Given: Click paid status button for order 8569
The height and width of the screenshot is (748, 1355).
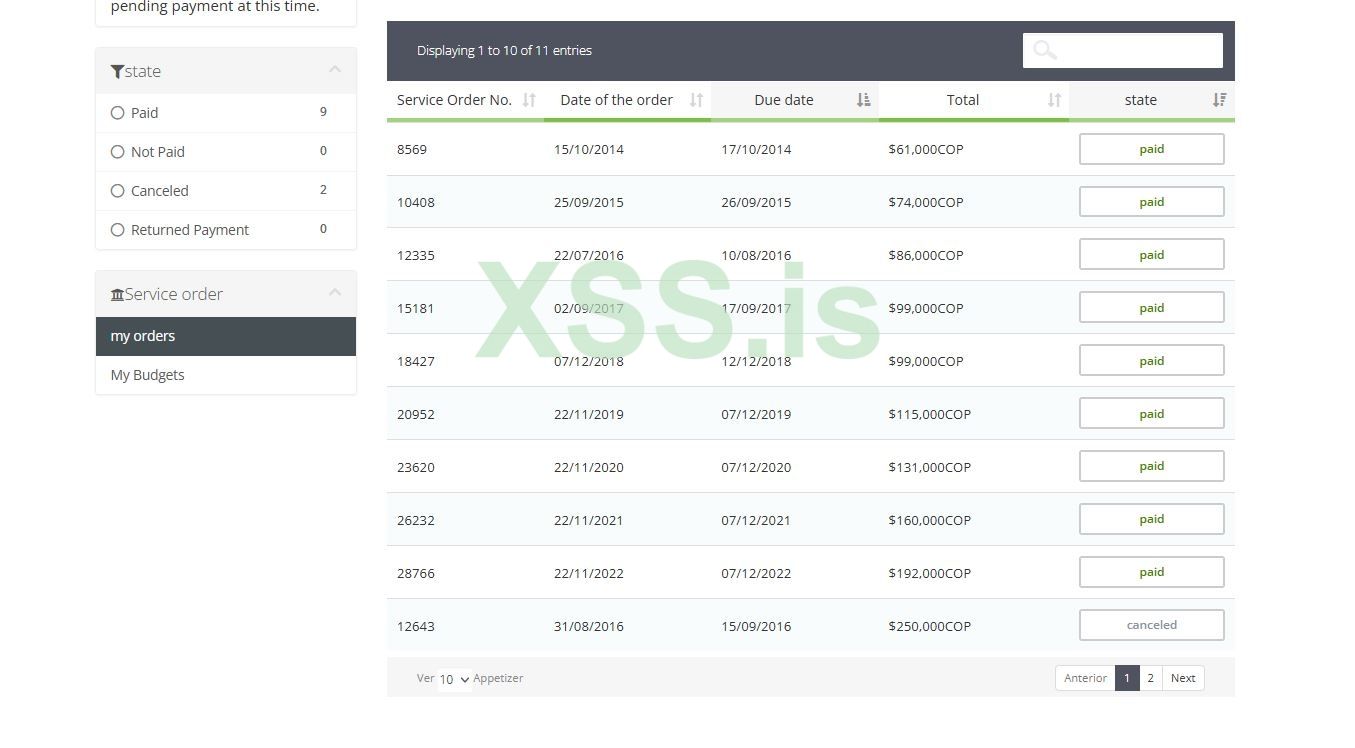Looking at the screenshot, I should [x=1152, y=149].
